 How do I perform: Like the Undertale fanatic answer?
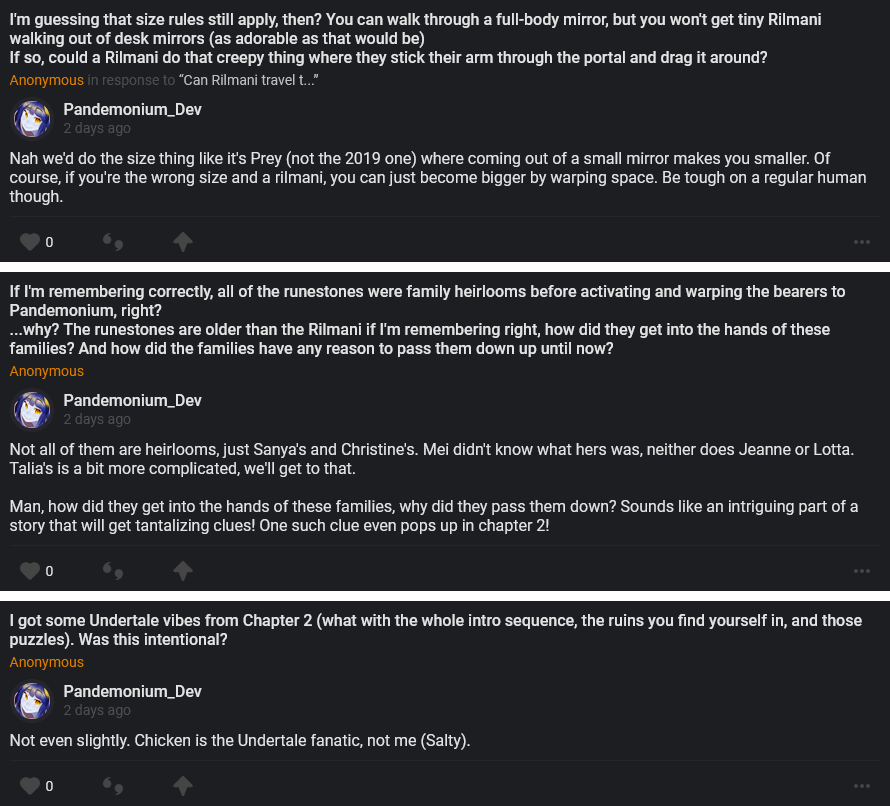30,785
